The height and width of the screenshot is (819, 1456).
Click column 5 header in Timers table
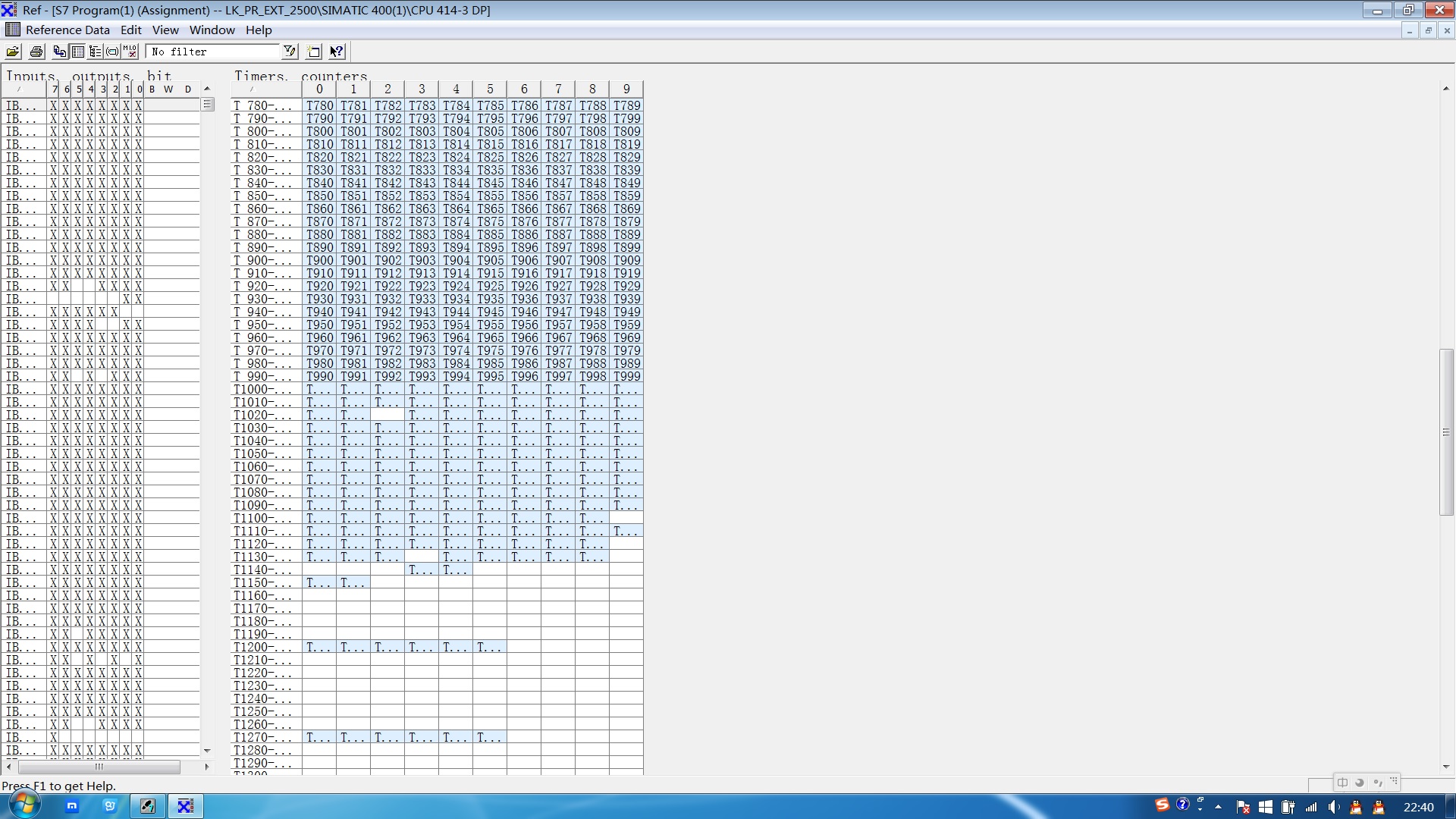tap(490, 89)
